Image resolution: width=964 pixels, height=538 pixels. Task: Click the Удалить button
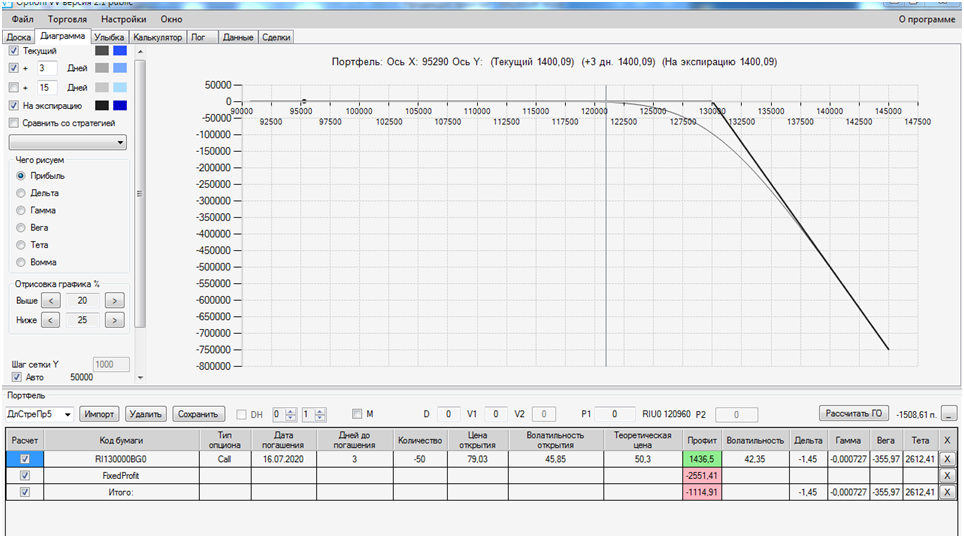point(146,414)
